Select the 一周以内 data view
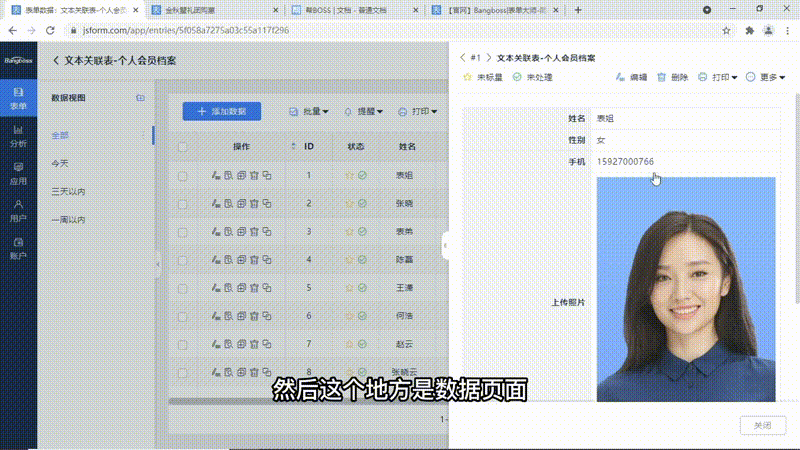 coord(68,219)
